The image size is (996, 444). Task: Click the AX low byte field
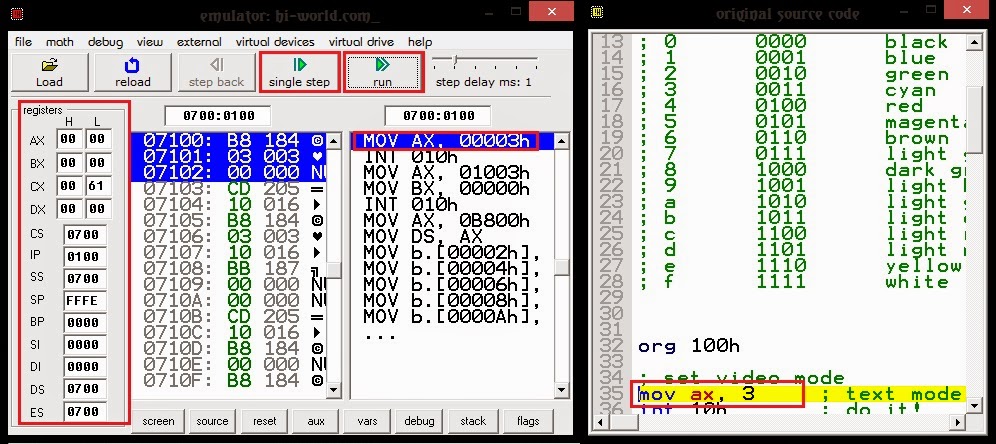98,140
